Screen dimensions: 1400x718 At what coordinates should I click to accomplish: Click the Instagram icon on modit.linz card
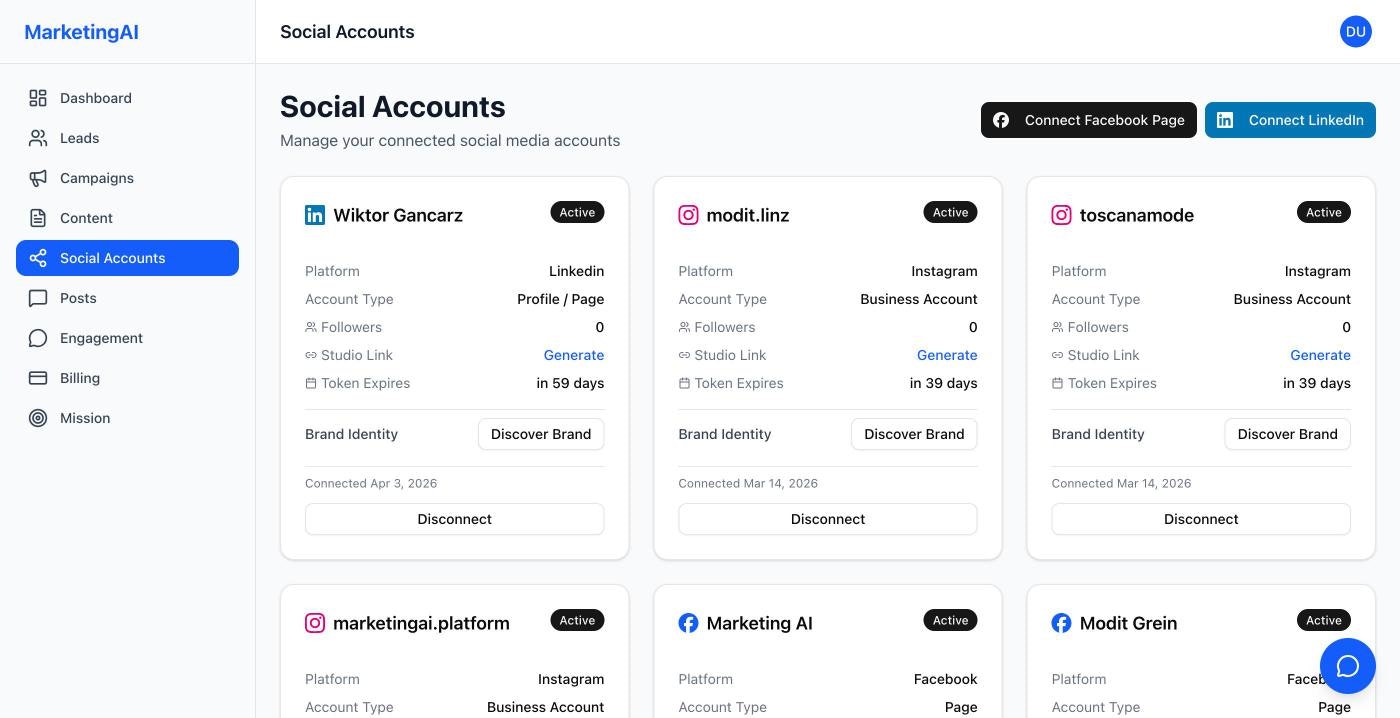pos(688,215)
